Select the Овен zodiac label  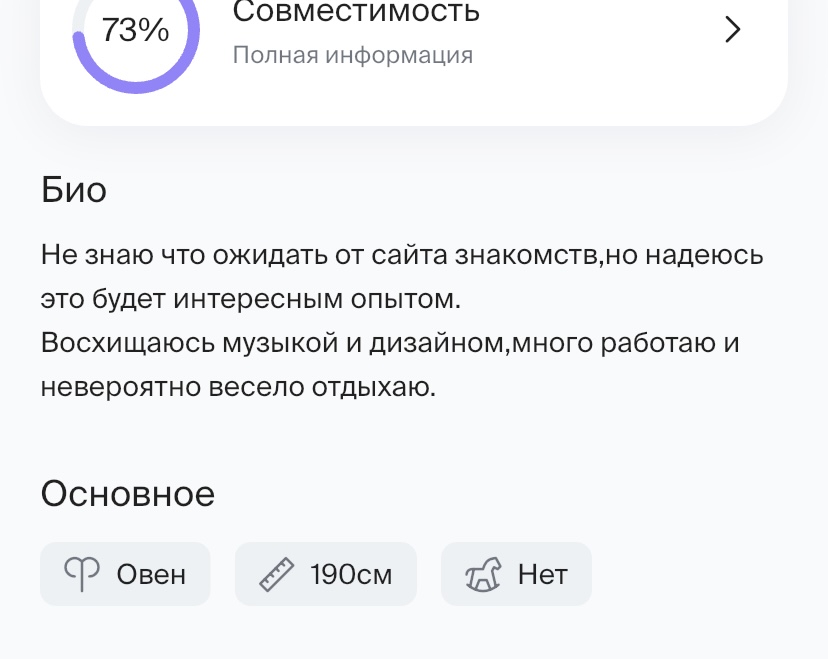click(151, 575)
